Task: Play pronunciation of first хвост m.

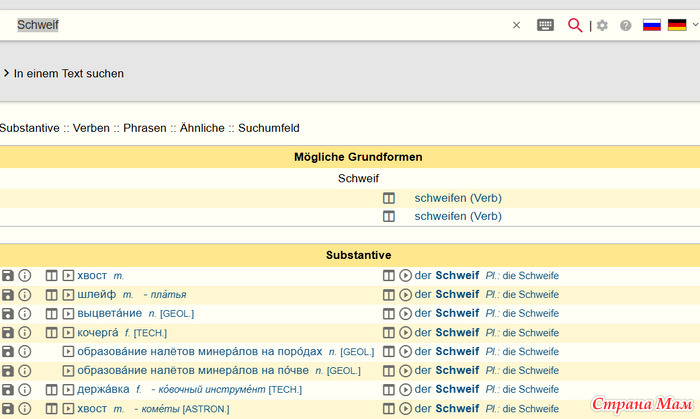Action: 68,275
